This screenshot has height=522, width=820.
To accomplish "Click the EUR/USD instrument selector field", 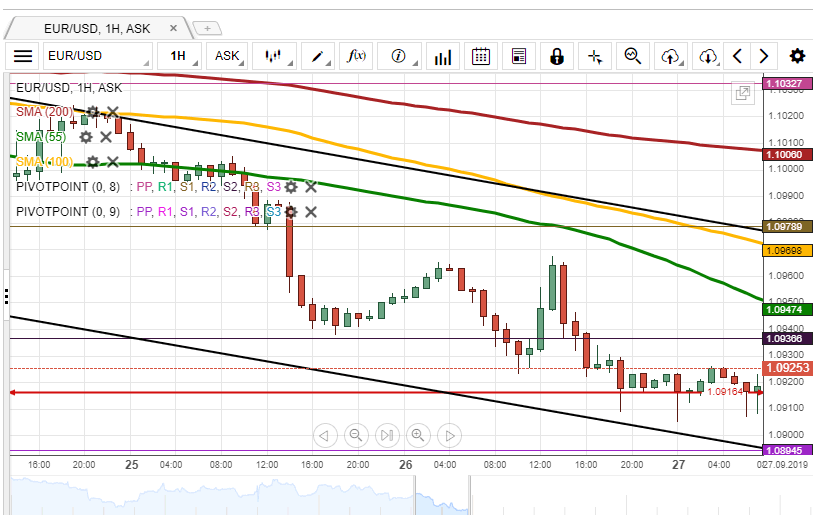I will pos(98,56).
